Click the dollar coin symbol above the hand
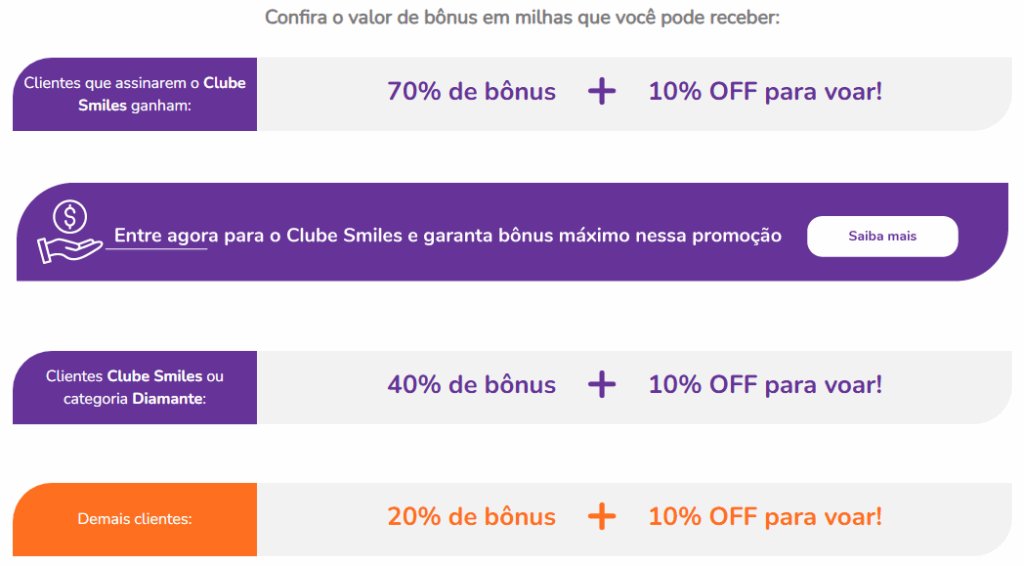The height and width of the screenshot is (566, 1024). click(x=70, y=216)
